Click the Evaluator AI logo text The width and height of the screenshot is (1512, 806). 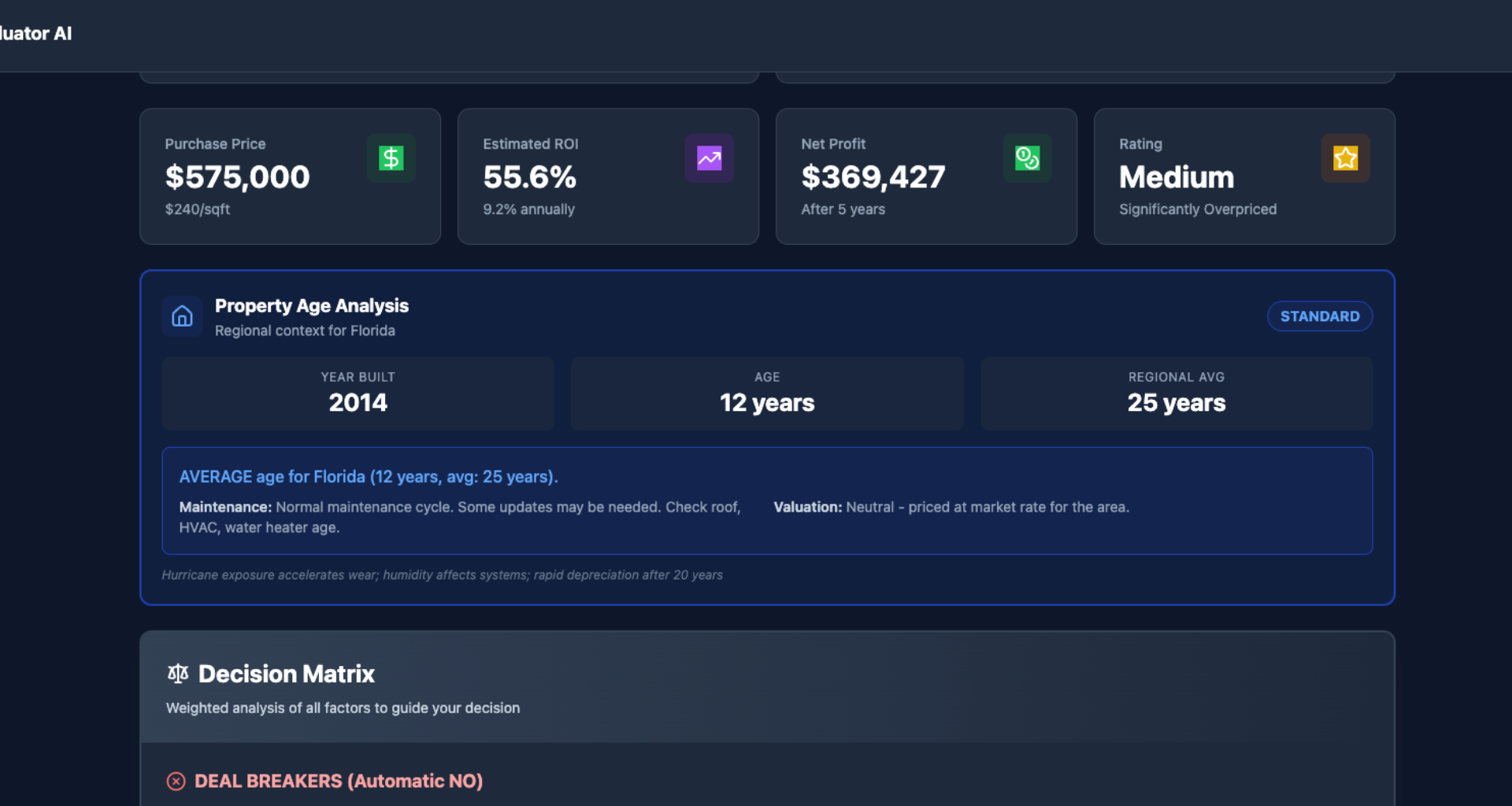pos(35,34)
